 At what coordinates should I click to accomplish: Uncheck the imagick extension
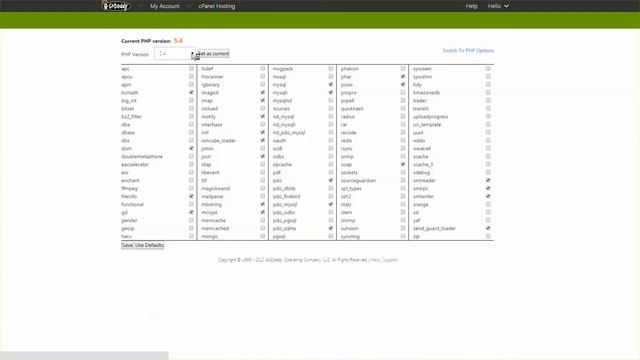click(263, 93)
